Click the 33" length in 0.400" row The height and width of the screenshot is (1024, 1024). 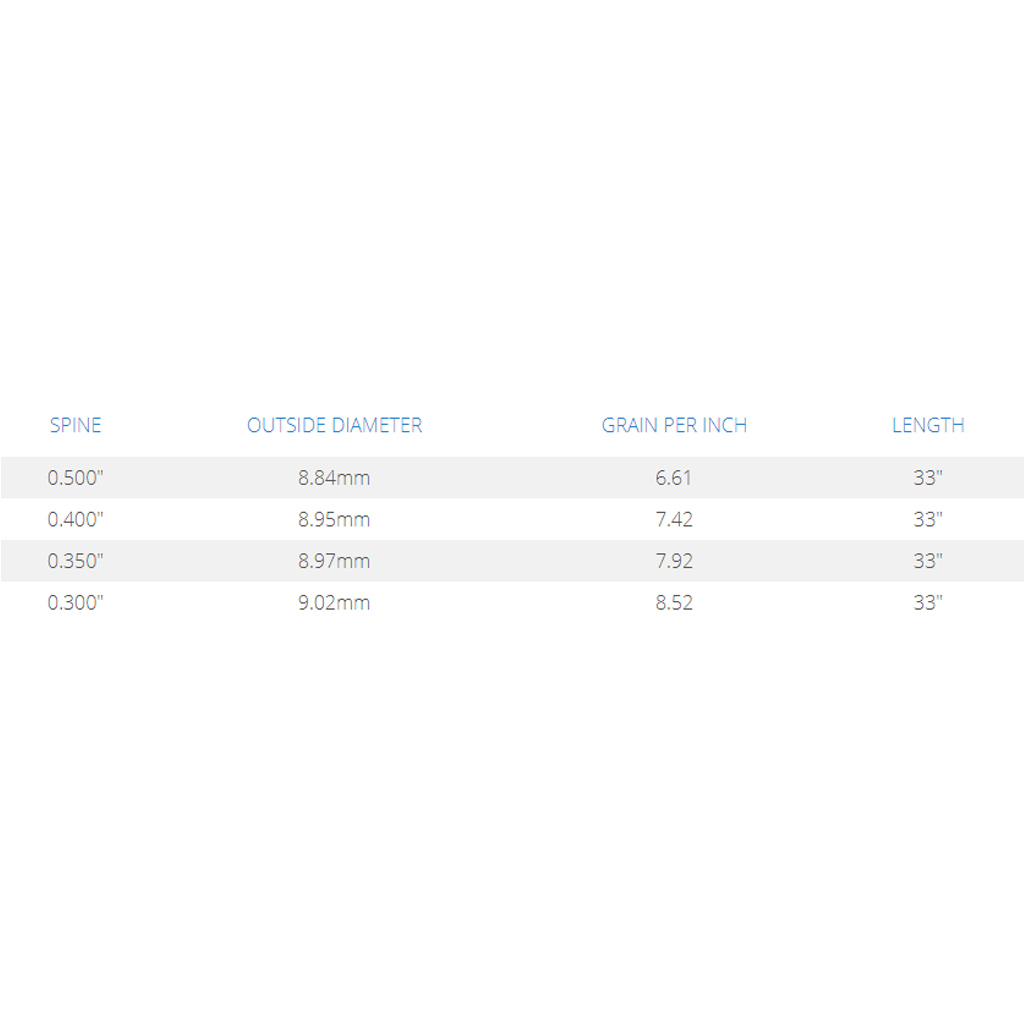coord(928,519)
